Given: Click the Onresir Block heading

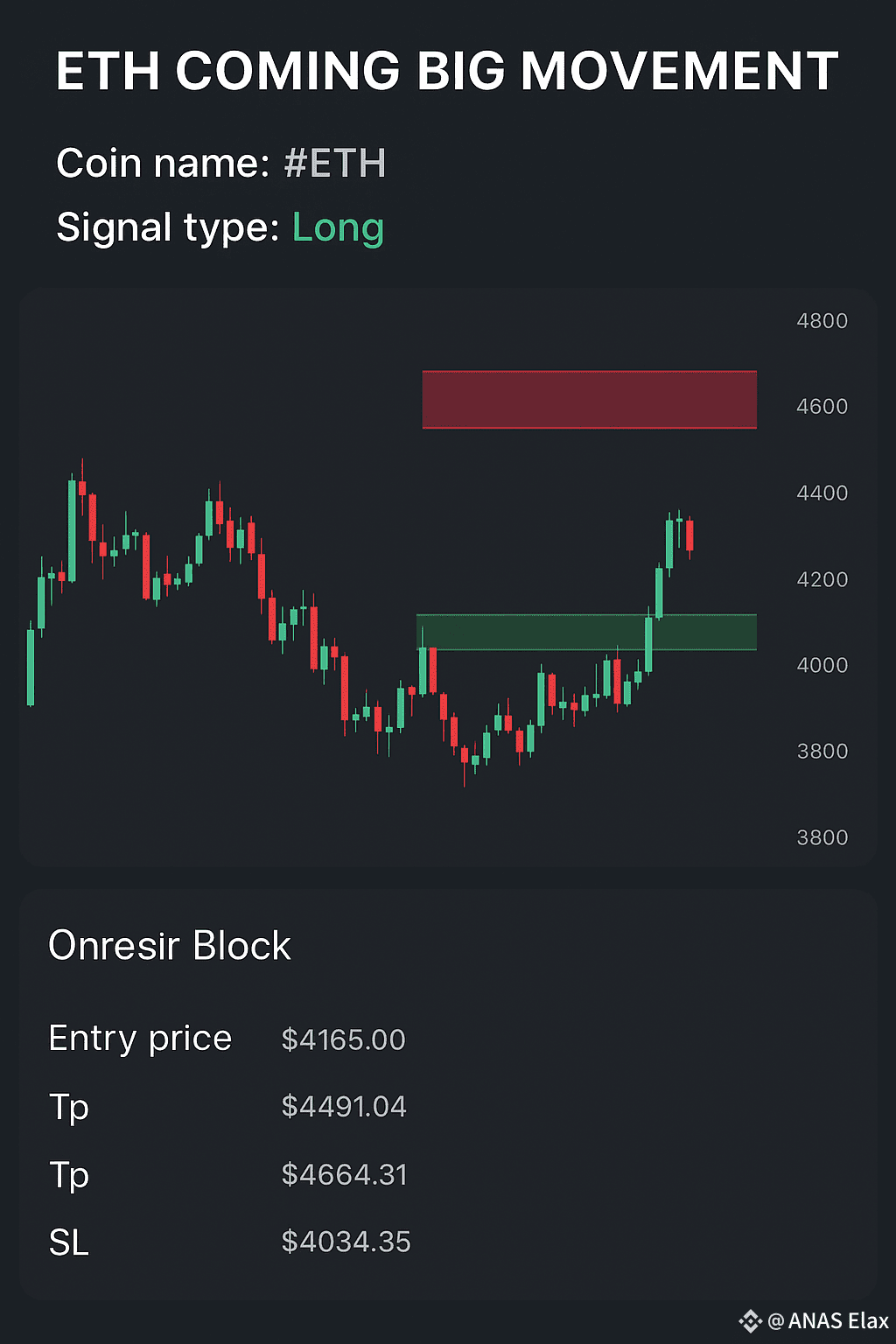Looking at the screenshot, I should click(170, 946).
